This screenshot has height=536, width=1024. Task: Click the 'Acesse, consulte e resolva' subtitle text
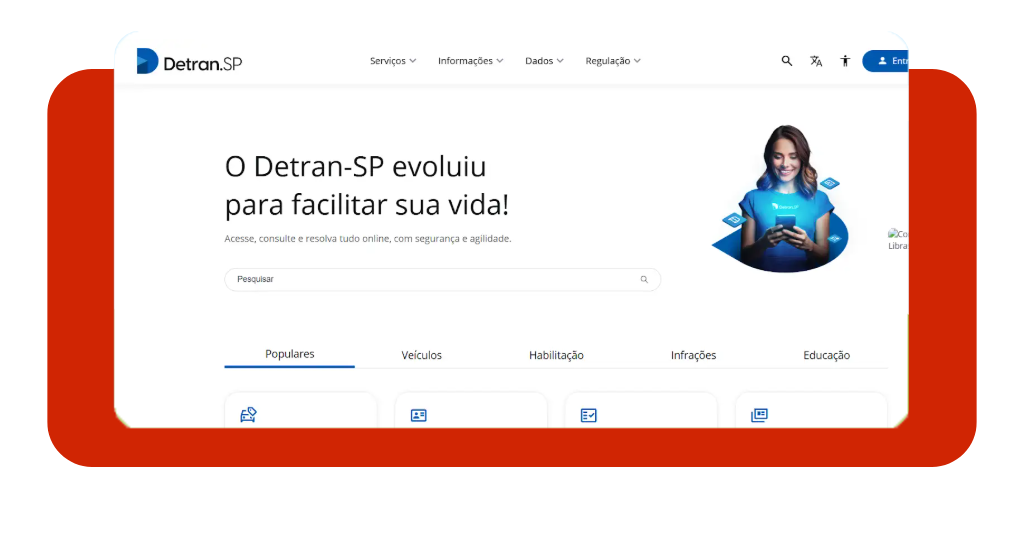coord(368,239)
